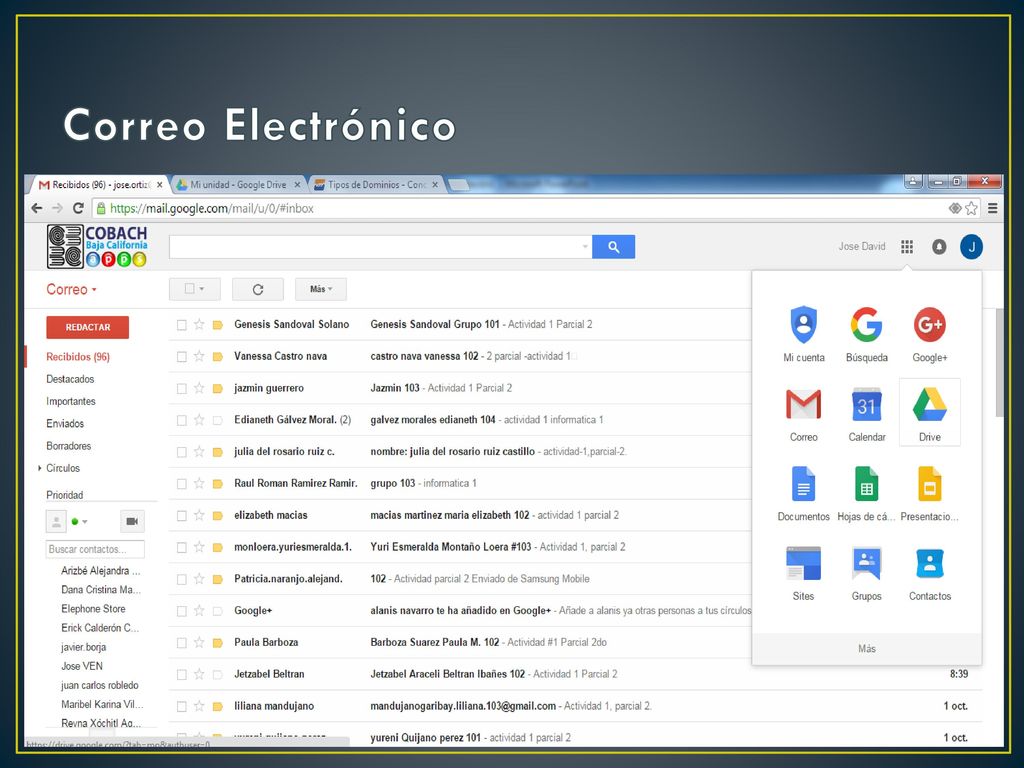
Task: Check the julia del rosario ruiz email box
Action: (182, 452)
